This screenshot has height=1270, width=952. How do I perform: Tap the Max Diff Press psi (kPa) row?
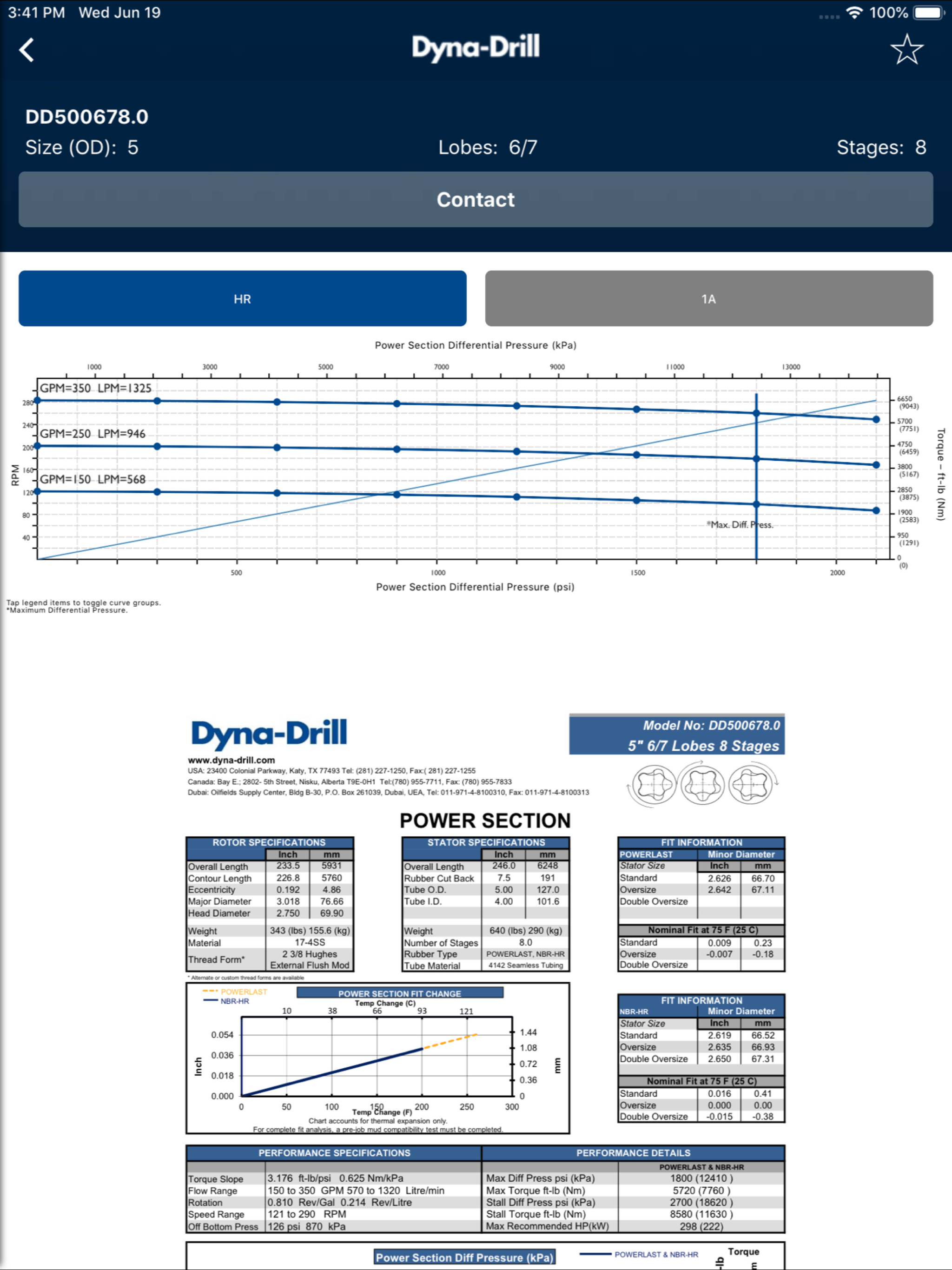633,1178
